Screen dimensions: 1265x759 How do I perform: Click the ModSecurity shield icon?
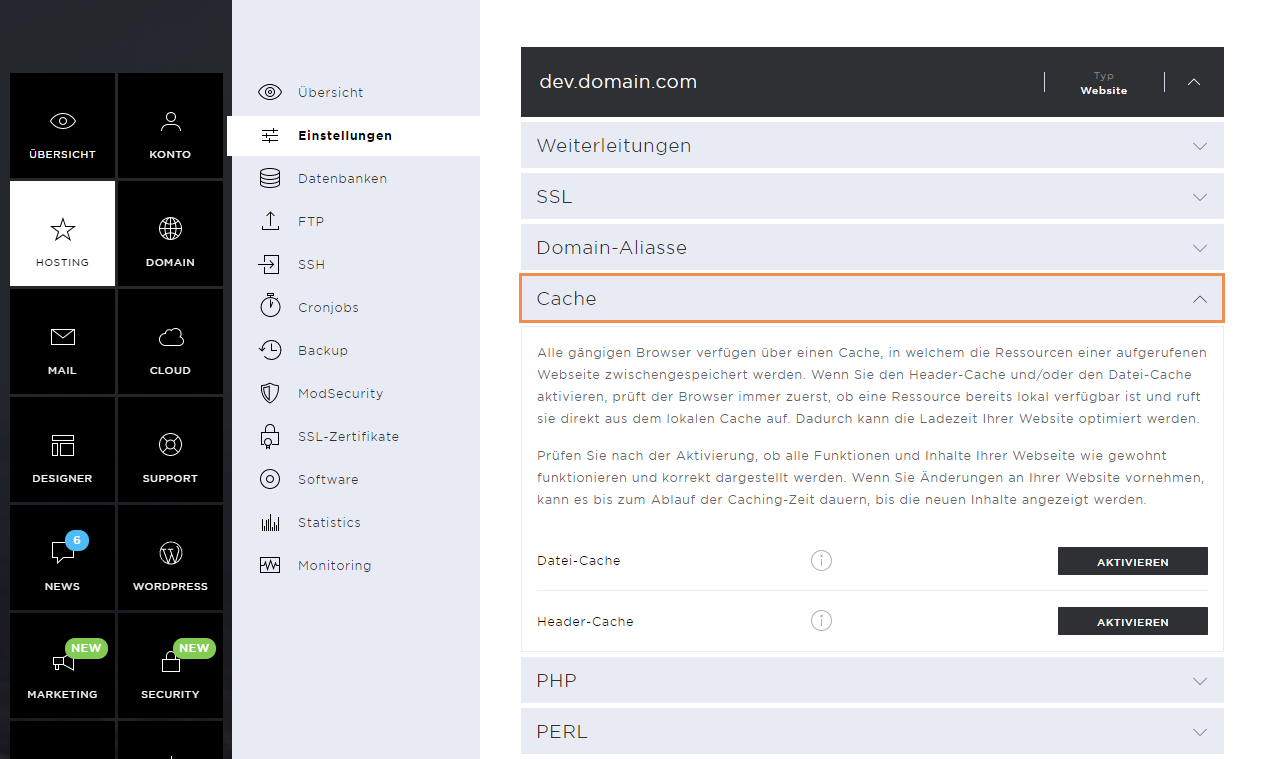click(x=270, y=393)
